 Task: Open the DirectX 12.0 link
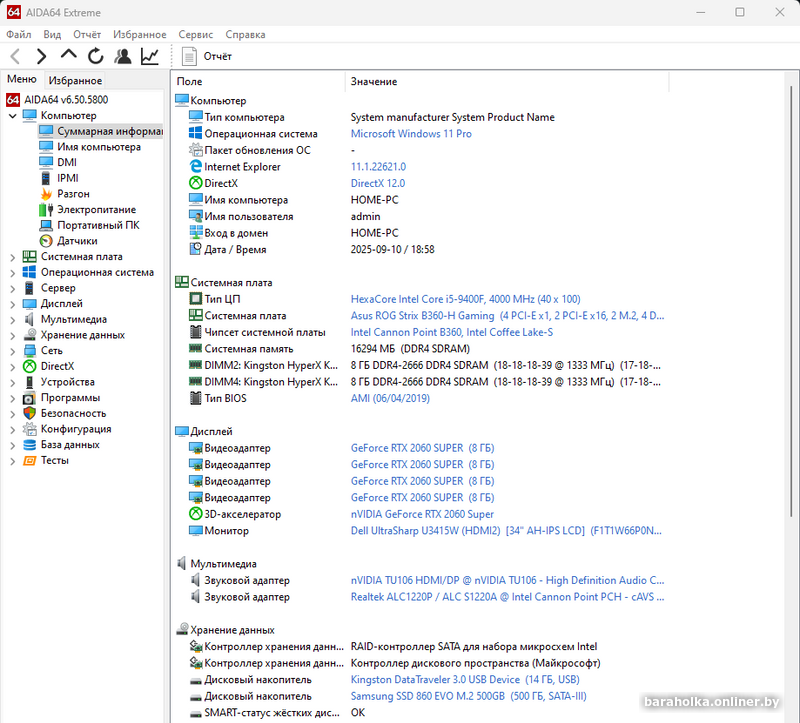click(378, 183)
